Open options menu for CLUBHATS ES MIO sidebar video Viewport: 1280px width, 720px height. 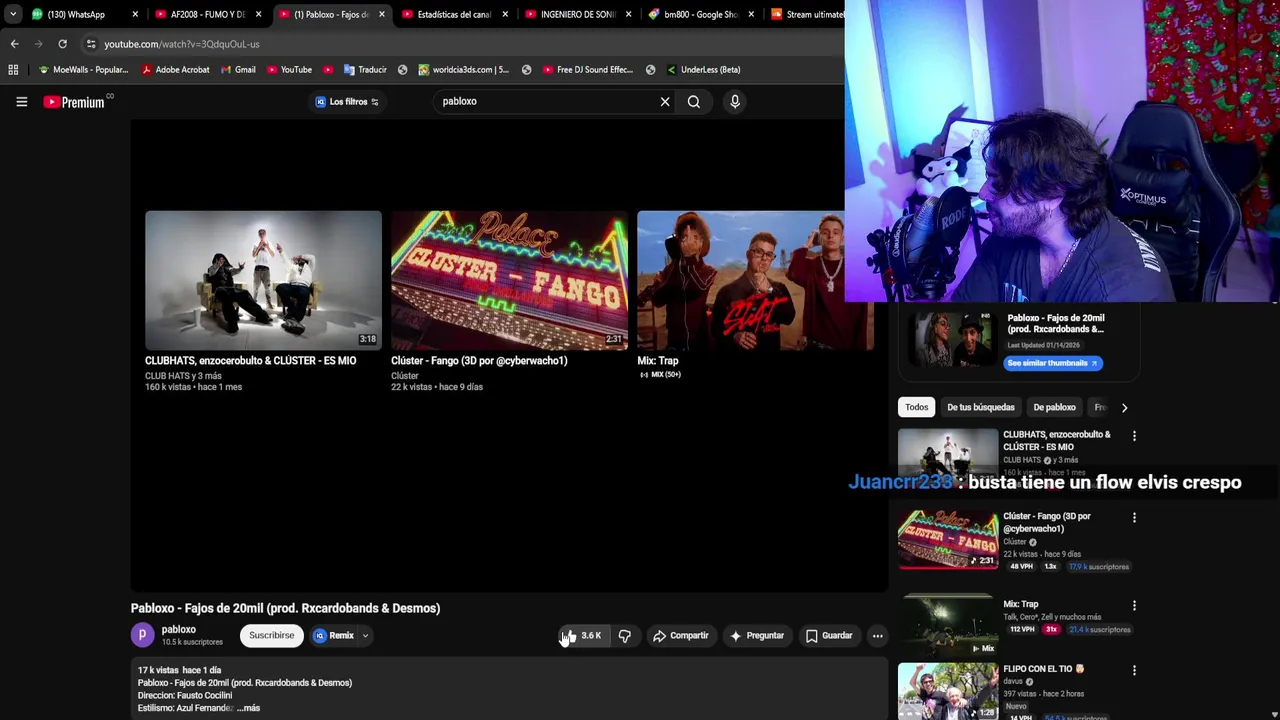pos(1134,436)
